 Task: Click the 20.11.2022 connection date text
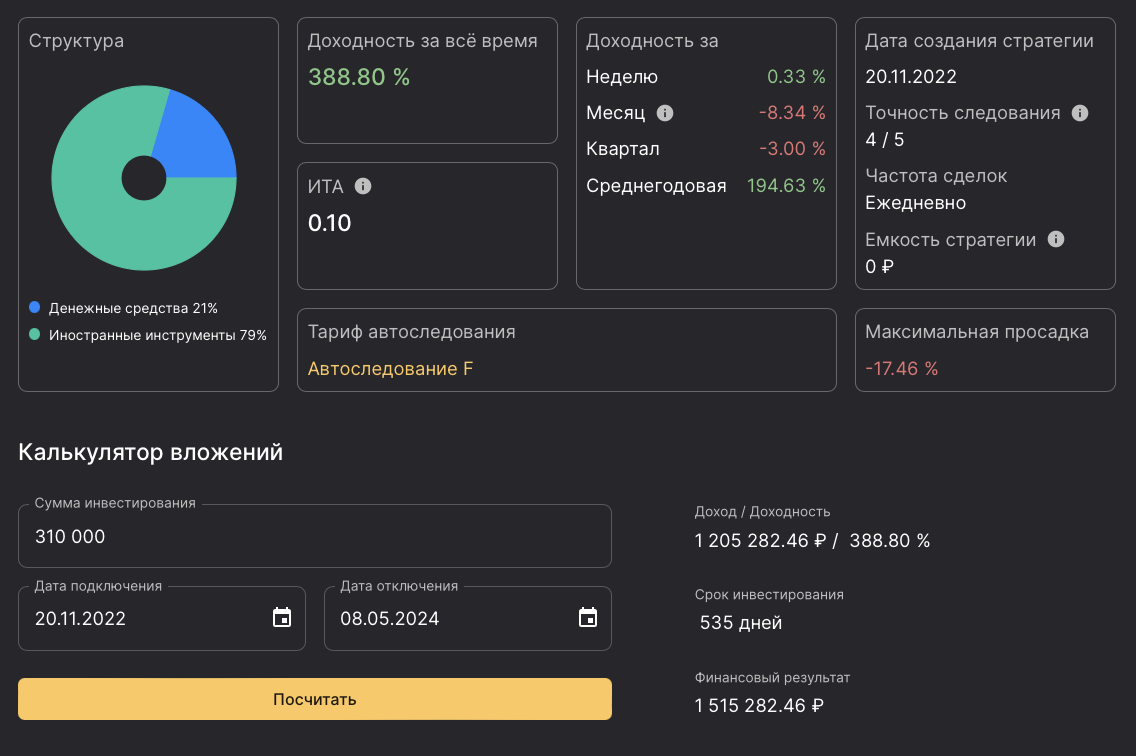point(81,618)
